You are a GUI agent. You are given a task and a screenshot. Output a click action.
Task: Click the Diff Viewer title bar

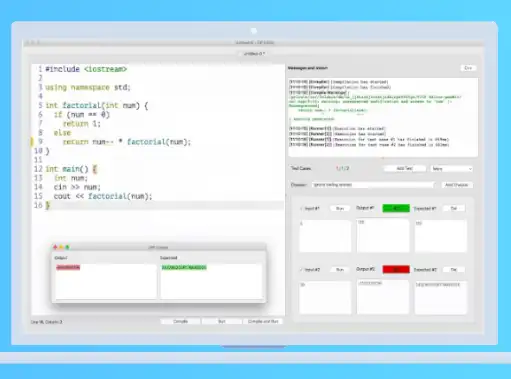[x=159, y=247]
